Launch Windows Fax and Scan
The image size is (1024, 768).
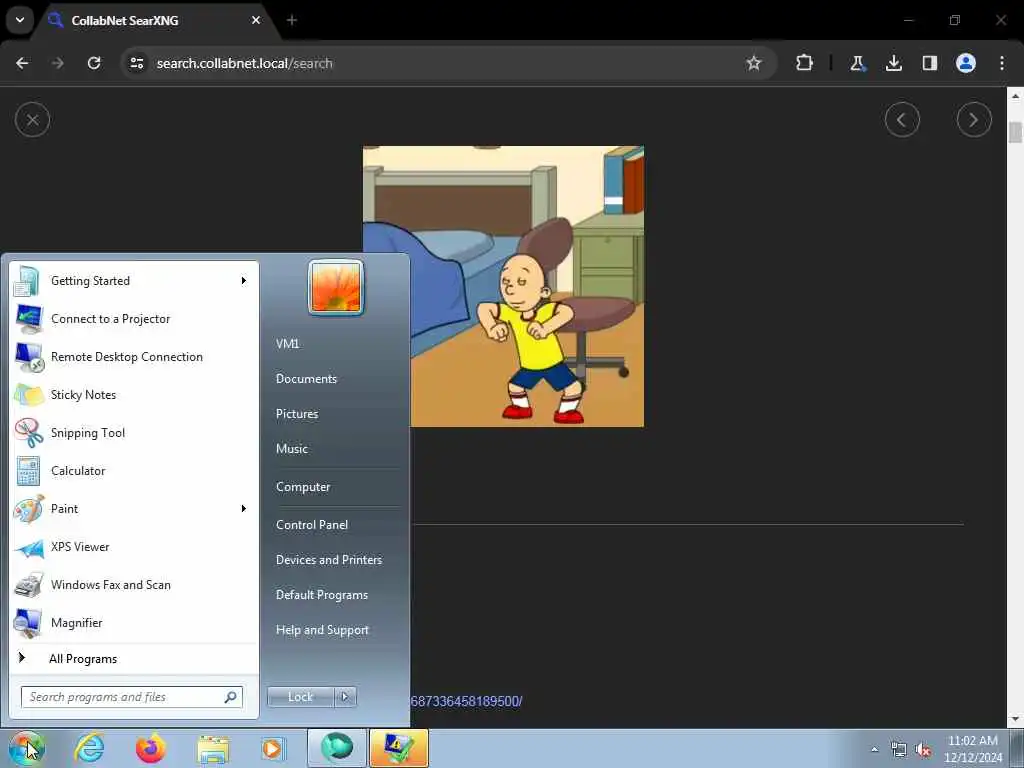coord(134,584)
